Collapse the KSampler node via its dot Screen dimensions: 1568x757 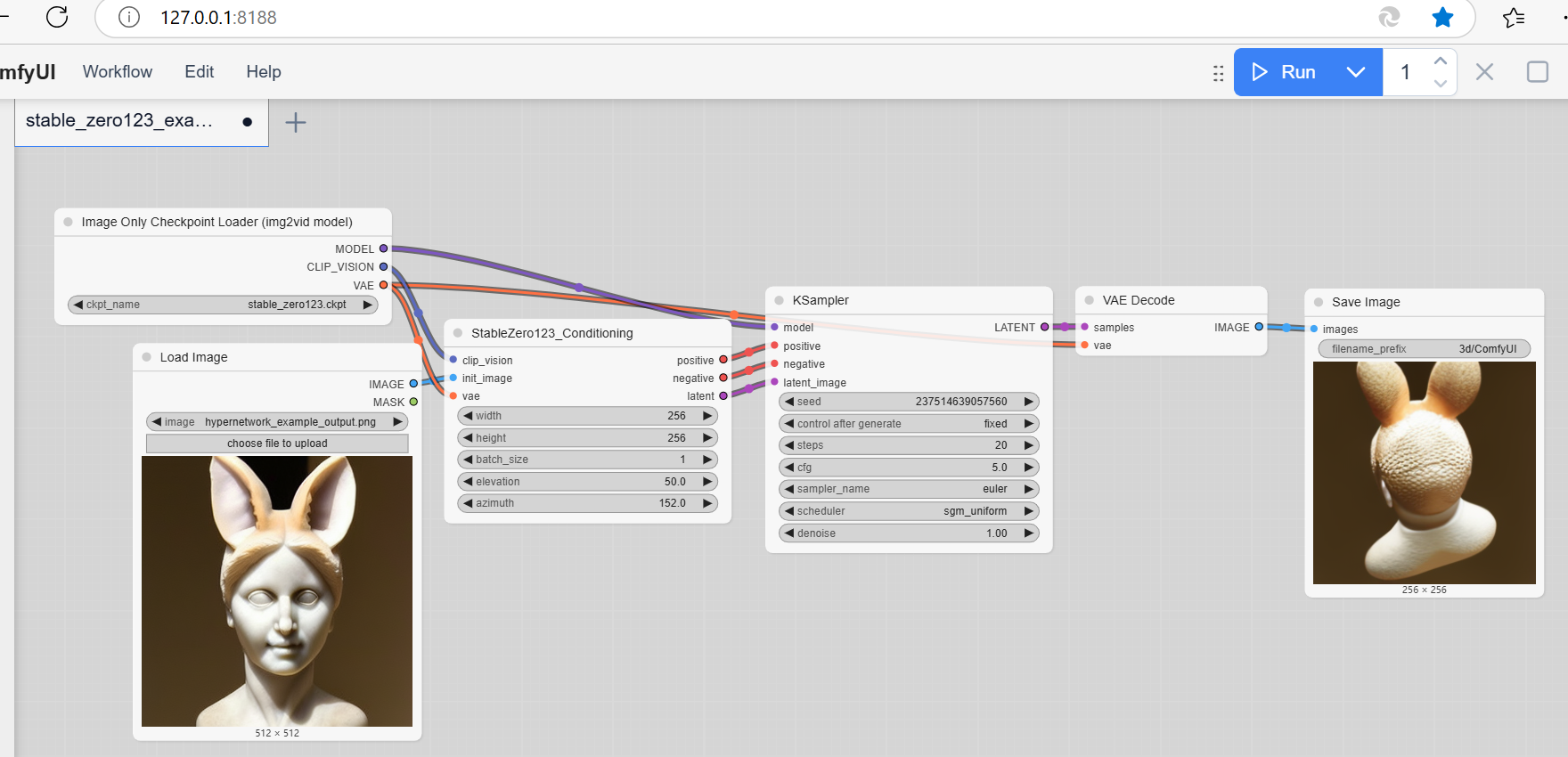coord(779,300)
